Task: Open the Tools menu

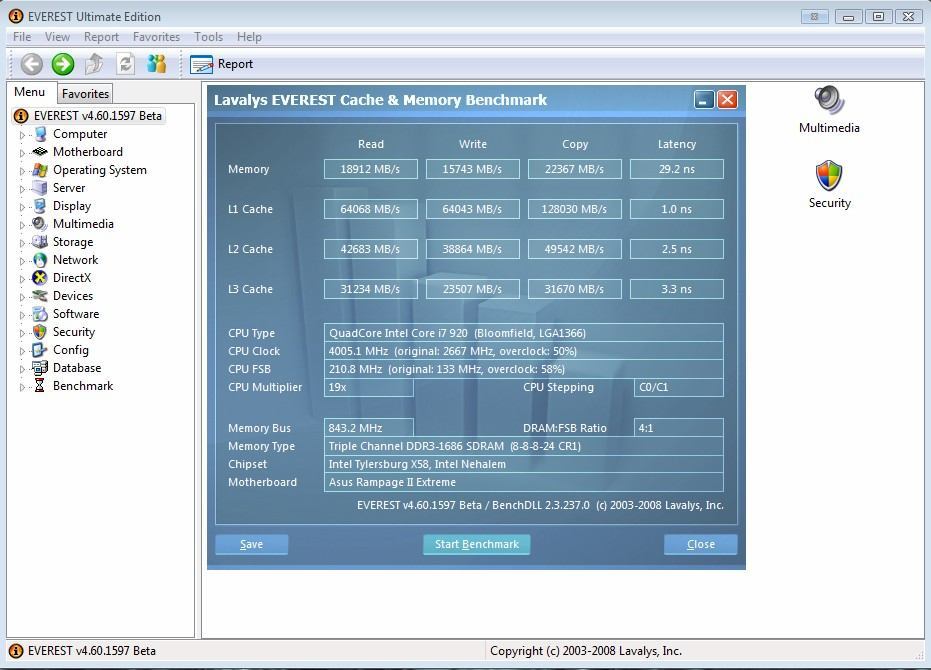Action: (x=208, y=37)
